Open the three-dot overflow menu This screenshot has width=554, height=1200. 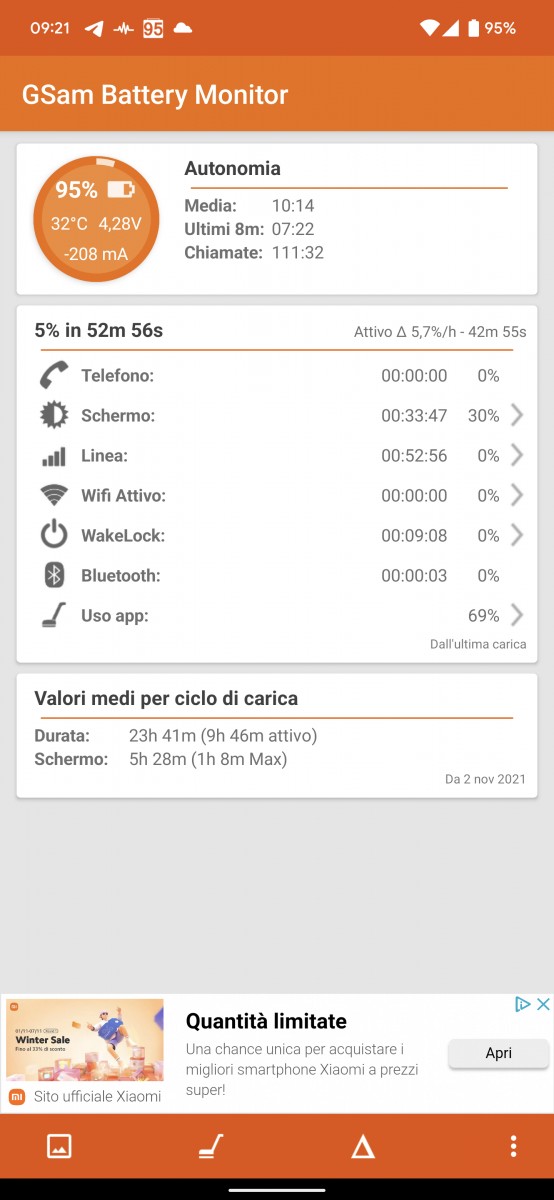513,1146
